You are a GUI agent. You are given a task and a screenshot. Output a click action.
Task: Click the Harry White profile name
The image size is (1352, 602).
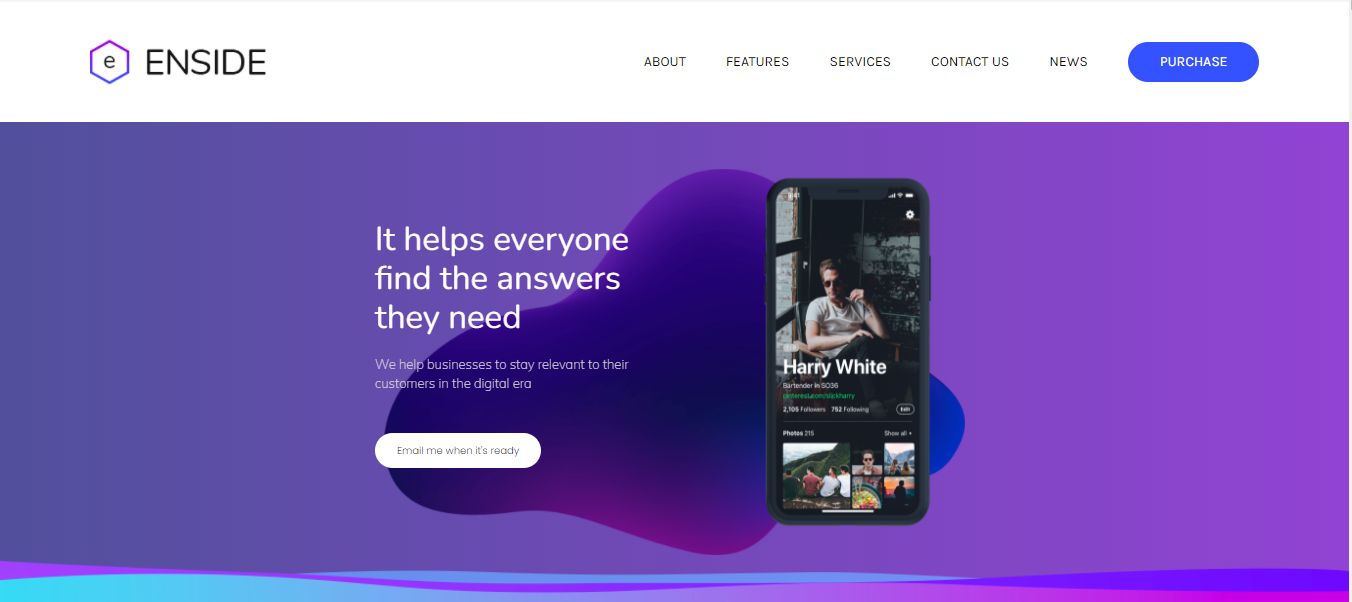coord(834,367)
